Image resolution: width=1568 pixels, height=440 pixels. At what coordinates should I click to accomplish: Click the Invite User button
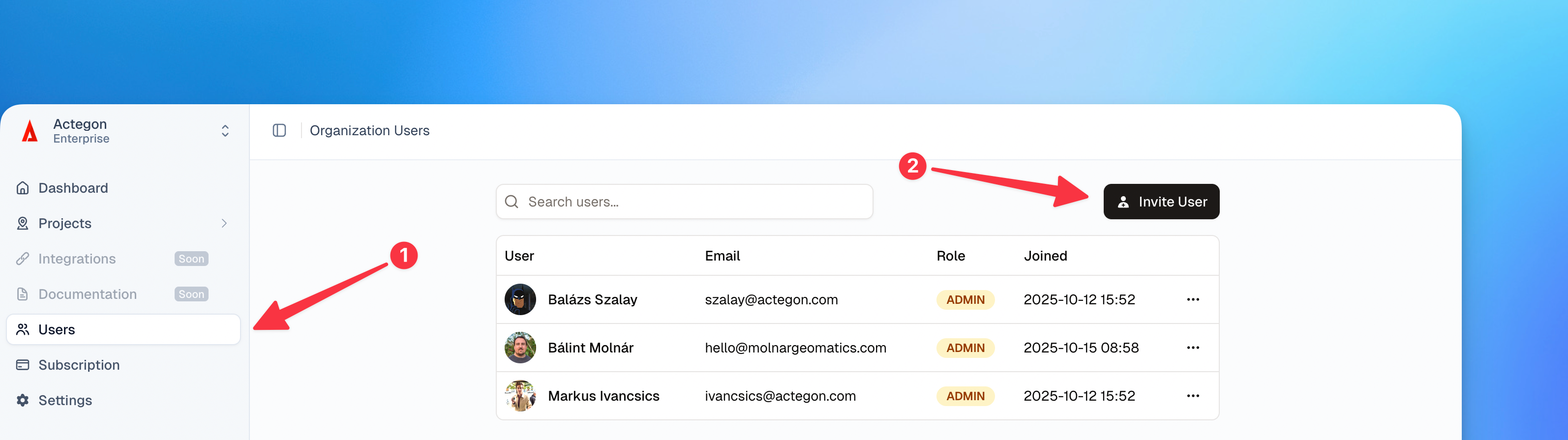point(1161,202)
